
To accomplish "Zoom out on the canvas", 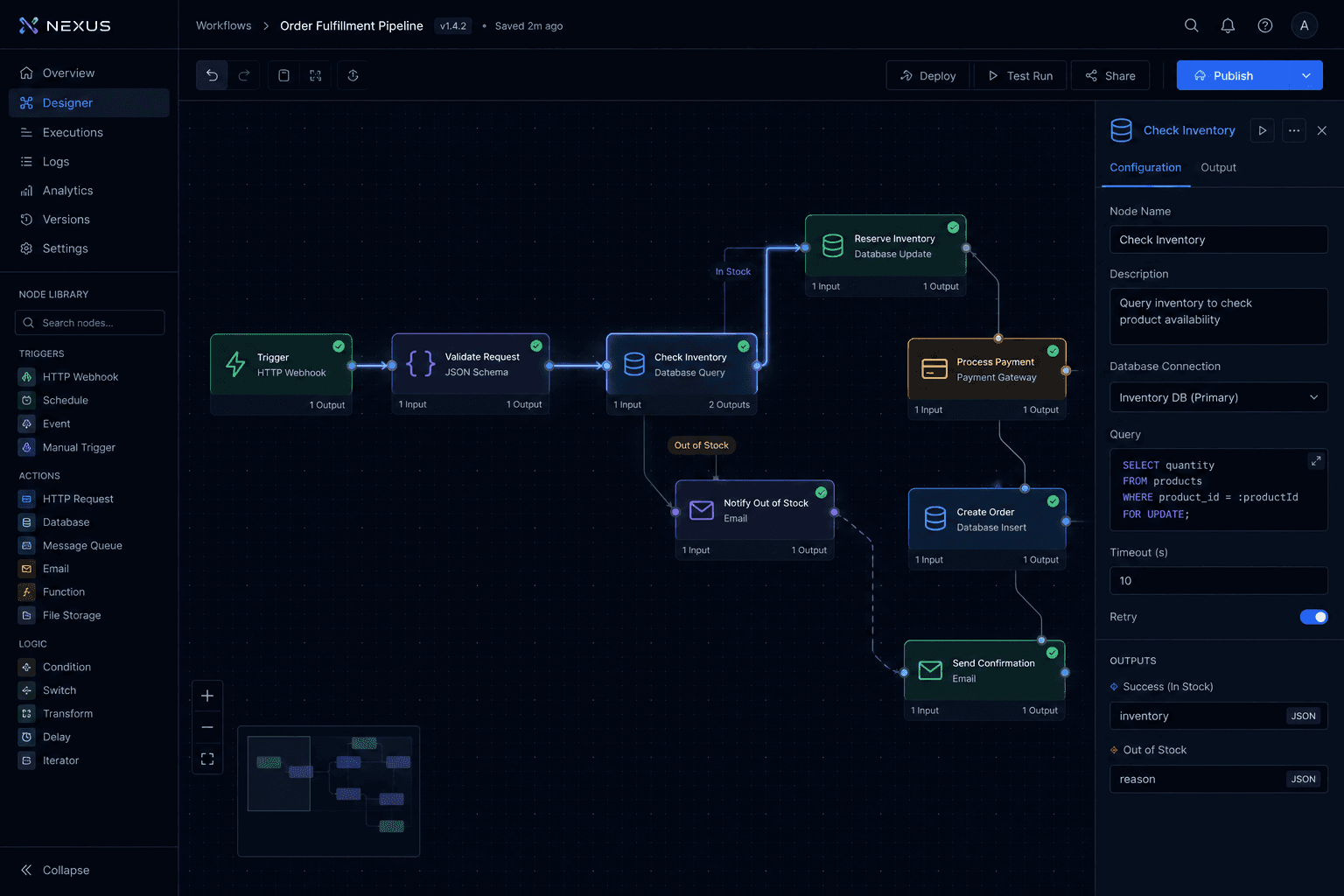I will [207, 727].
